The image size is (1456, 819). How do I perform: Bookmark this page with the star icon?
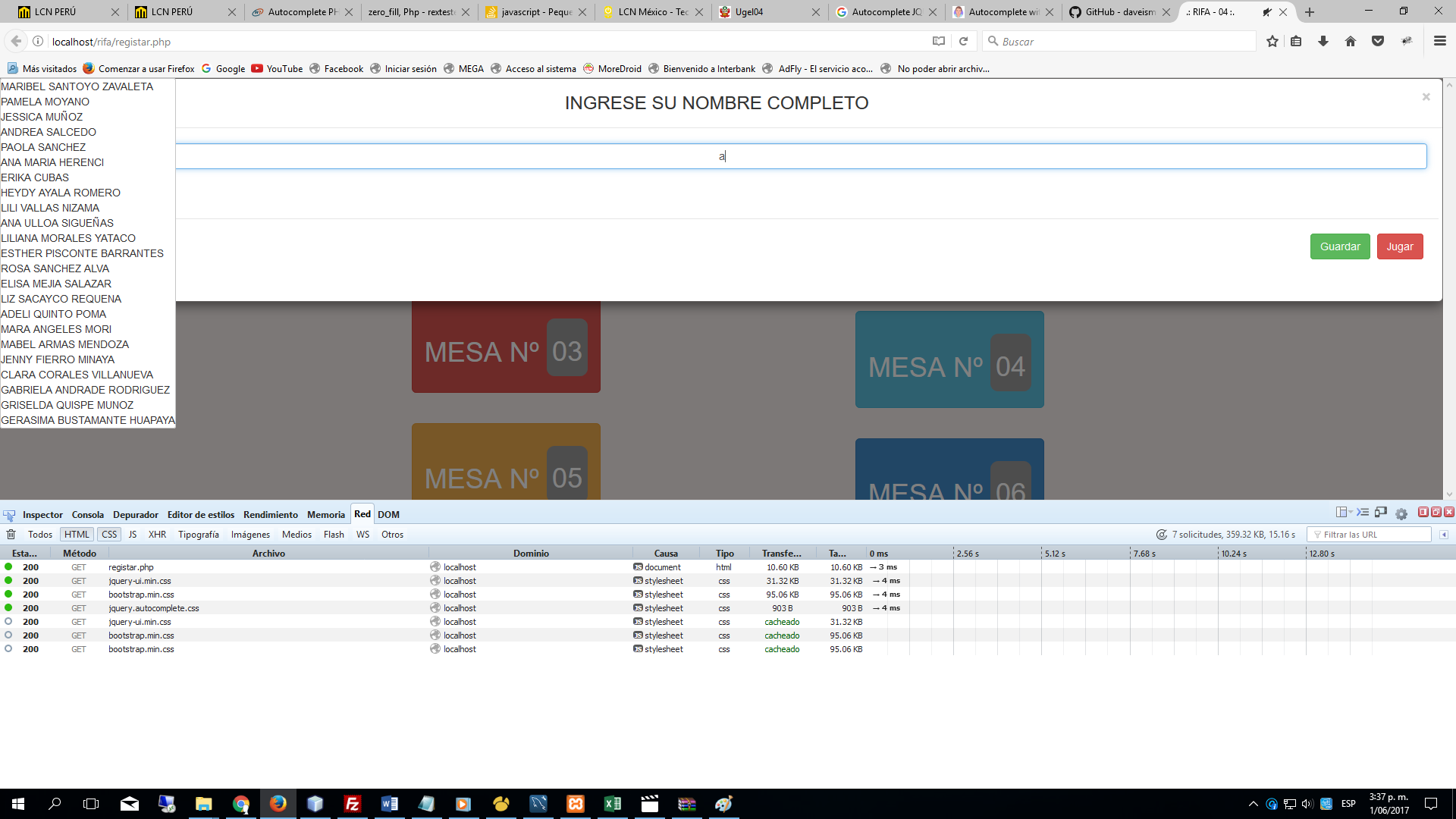coord(1272,42)
